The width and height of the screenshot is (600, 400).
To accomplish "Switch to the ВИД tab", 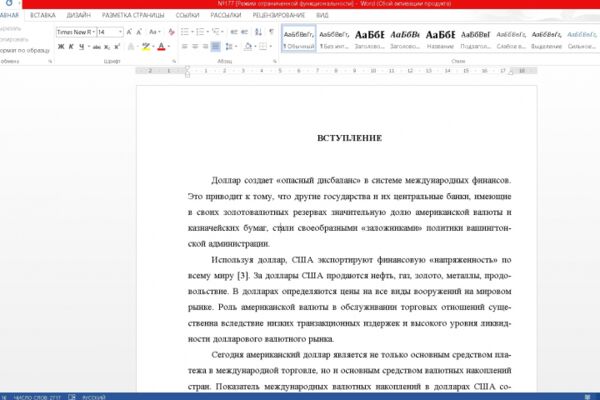I will [x=322, y=15].
